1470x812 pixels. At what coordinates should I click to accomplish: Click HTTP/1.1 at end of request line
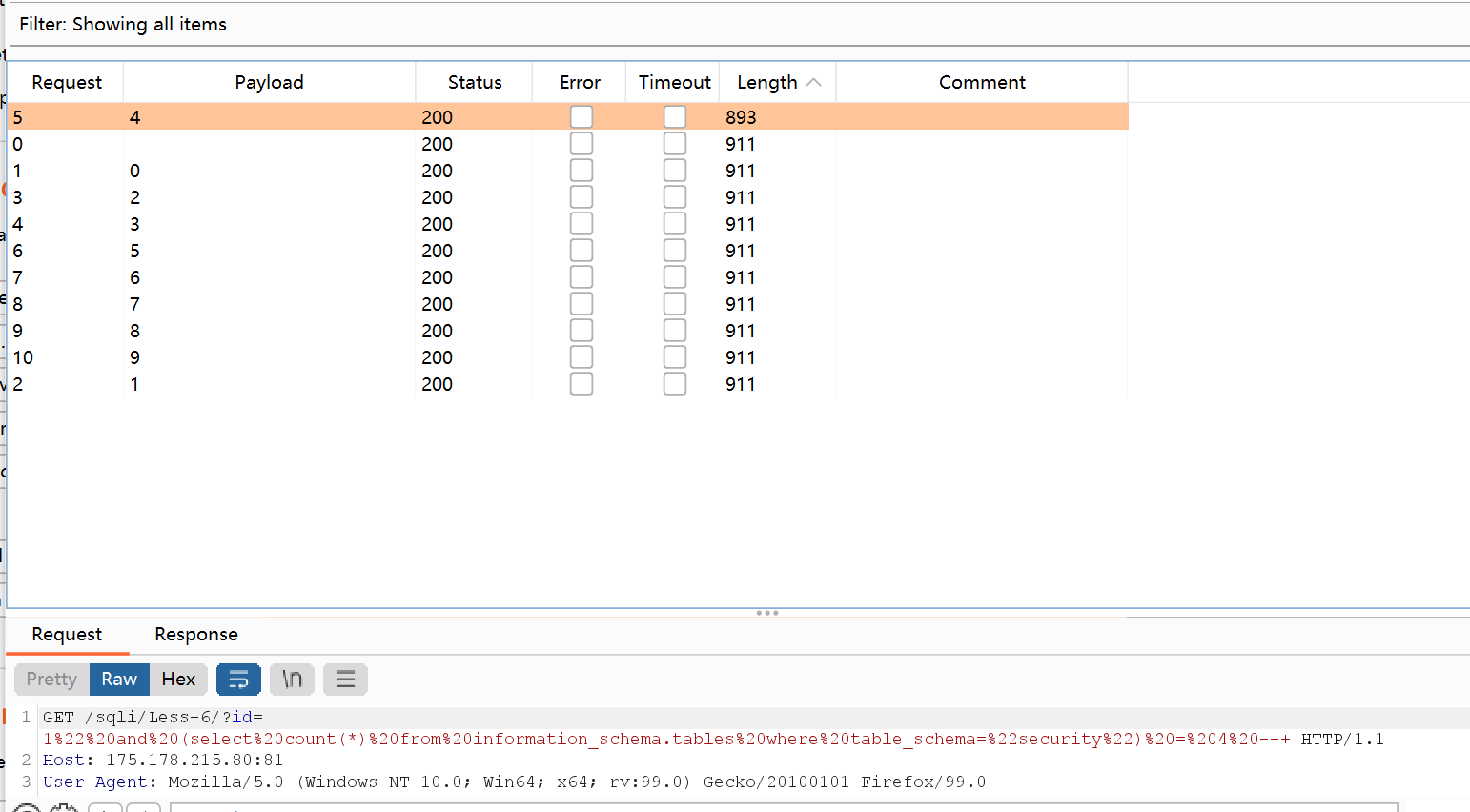point(1342,740)
